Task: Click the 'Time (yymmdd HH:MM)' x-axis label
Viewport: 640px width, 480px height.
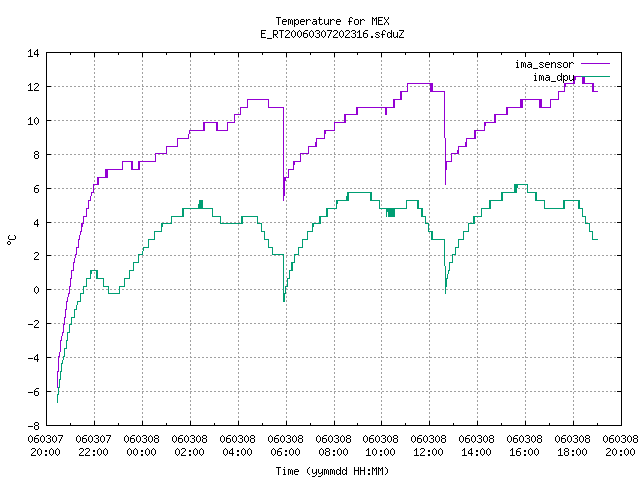Action: 332,471
